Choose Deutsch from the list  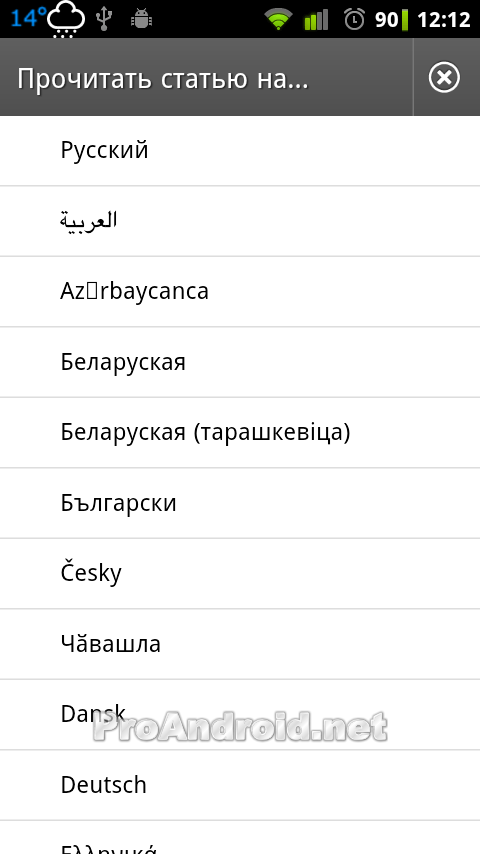coord(240,785)
